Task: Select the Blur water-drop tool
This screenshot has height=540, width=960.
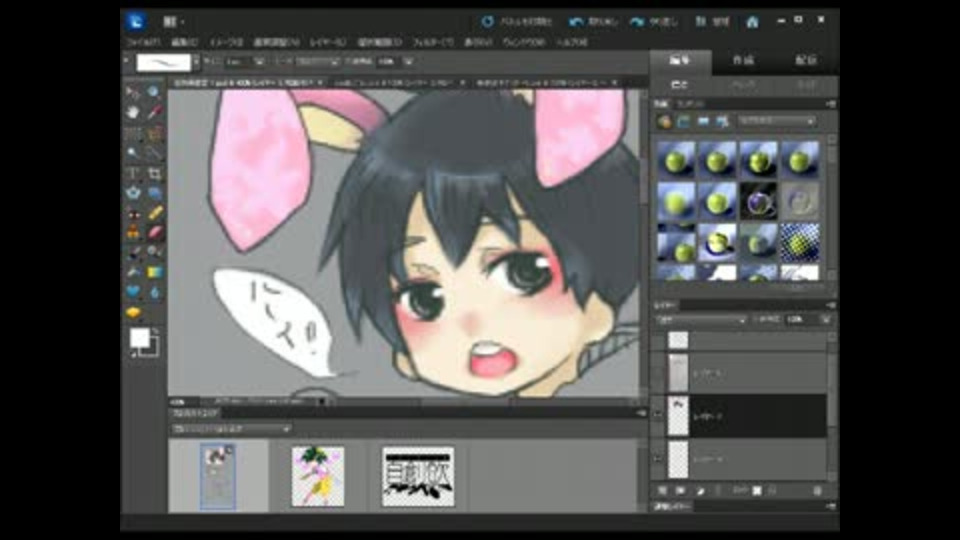Action: pos(154,292)
